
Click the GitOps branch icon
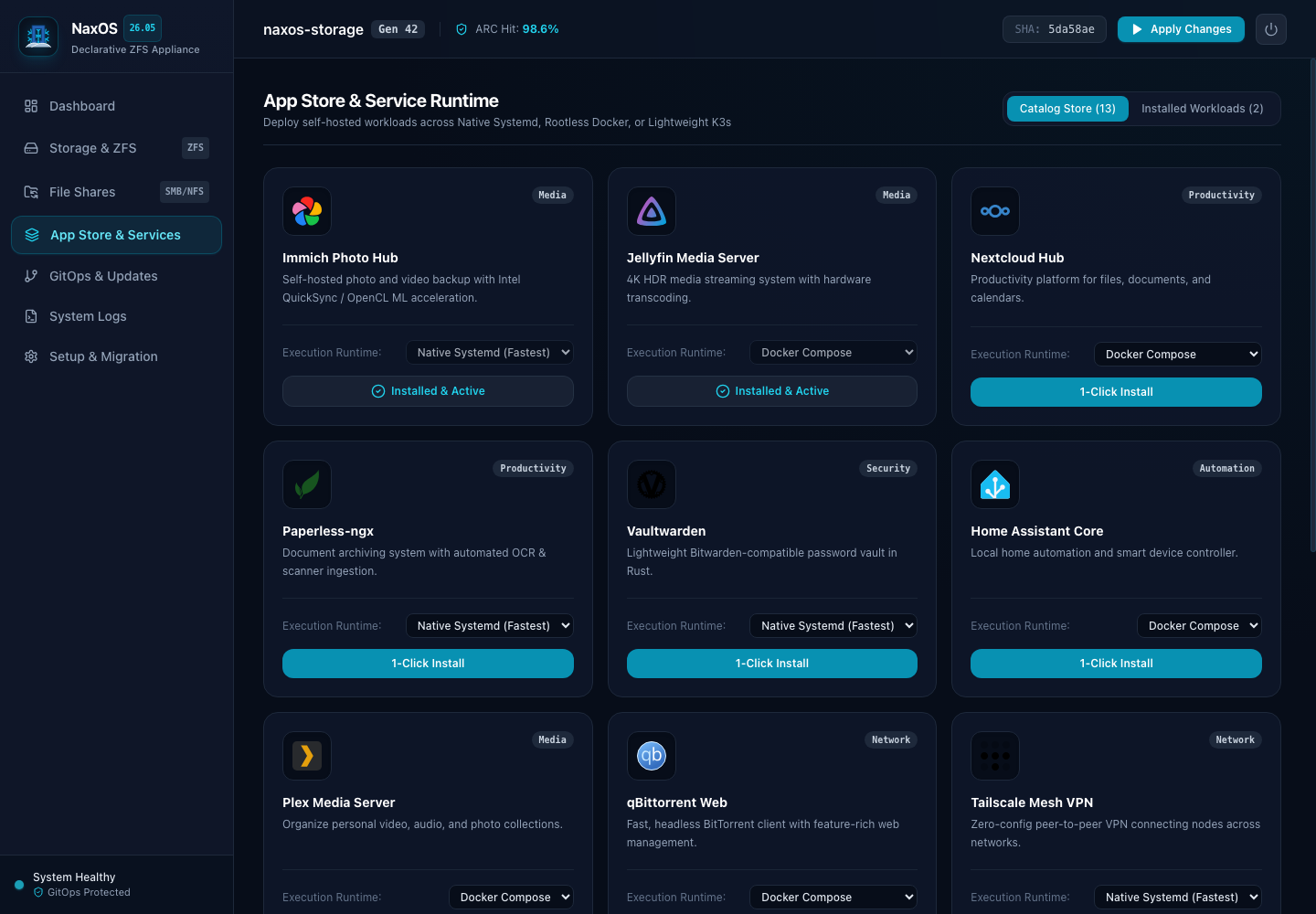click(31, 276)
